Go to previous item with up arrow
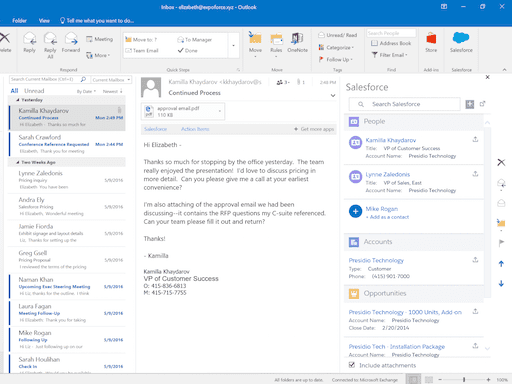The width and height of the screenshot is (512, 384). point(501,264)
